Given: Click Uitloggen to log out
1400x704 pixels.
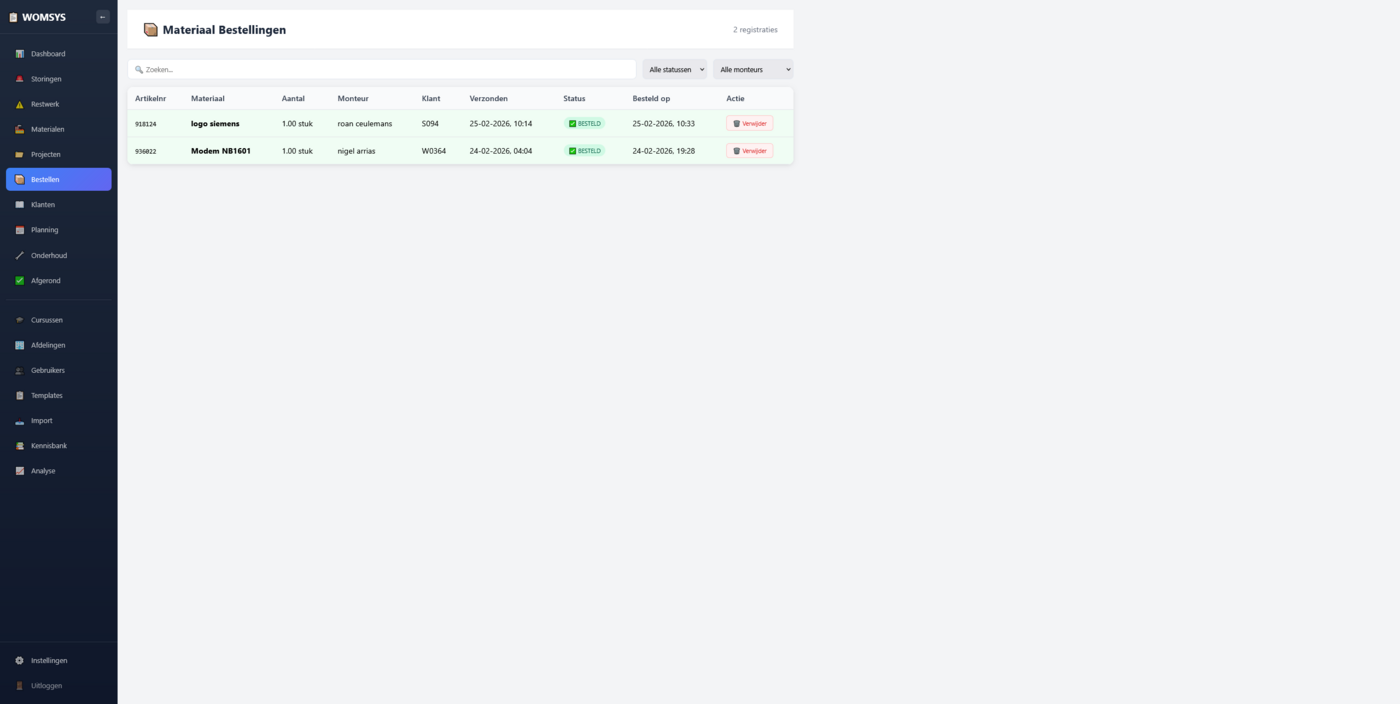Looking at the screenshot, I should 46,686.
